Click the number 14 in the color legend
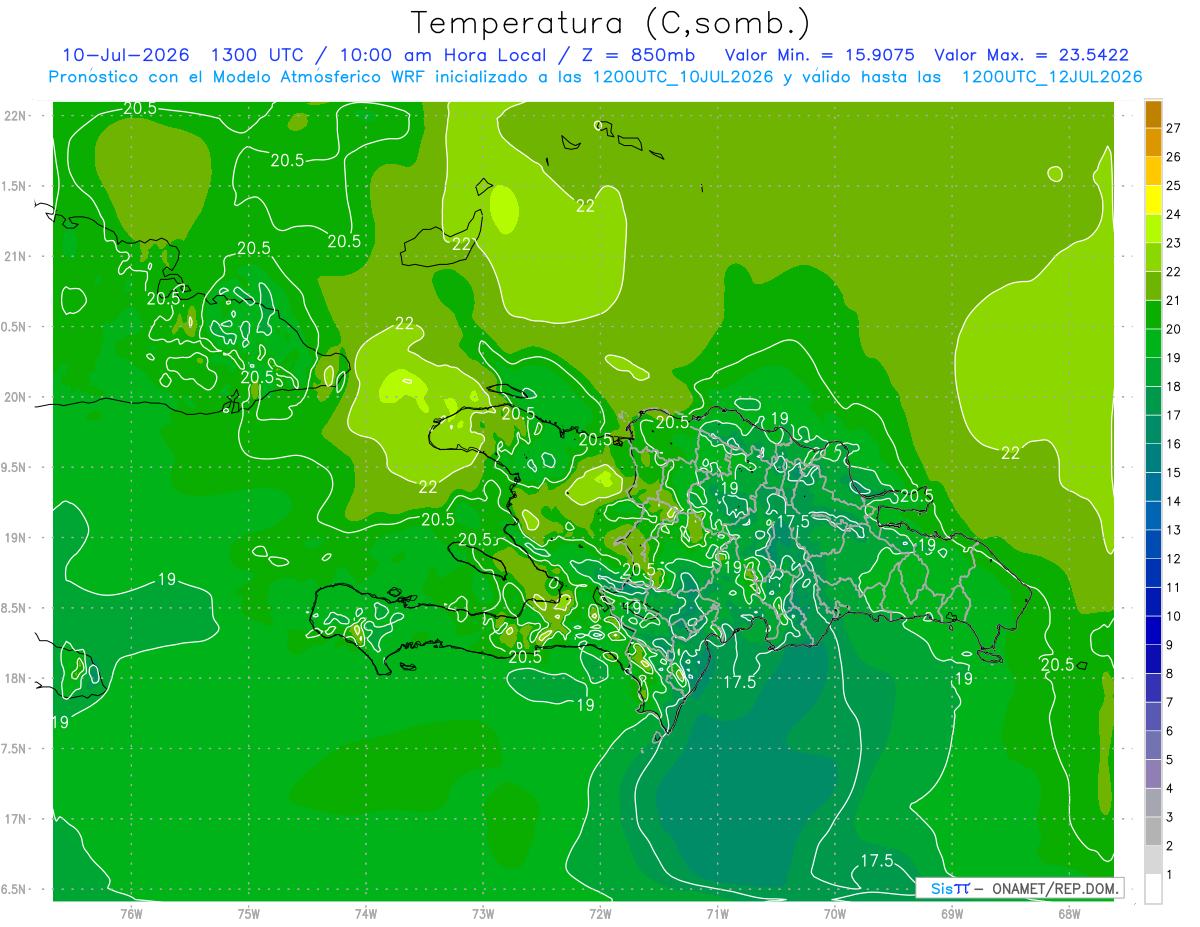 point(1174,501)
